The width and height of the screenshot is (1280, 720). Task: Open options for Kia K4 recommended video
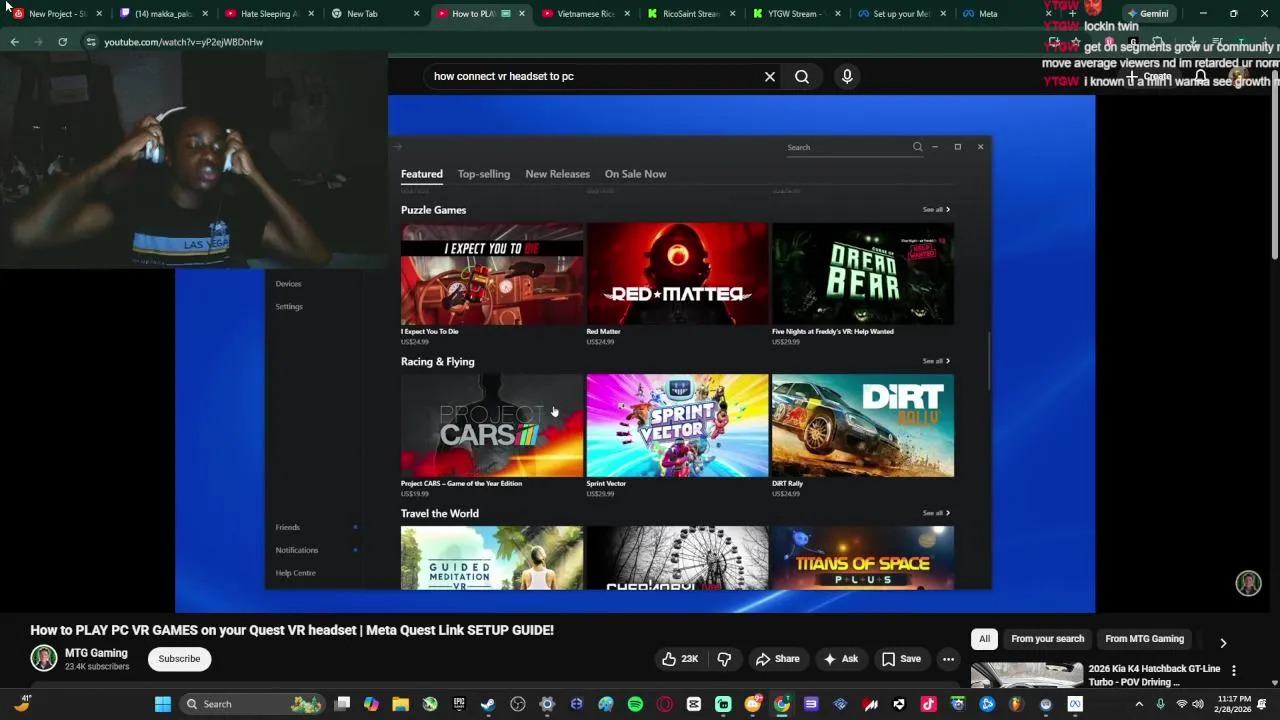click(x=1233, y=671)
